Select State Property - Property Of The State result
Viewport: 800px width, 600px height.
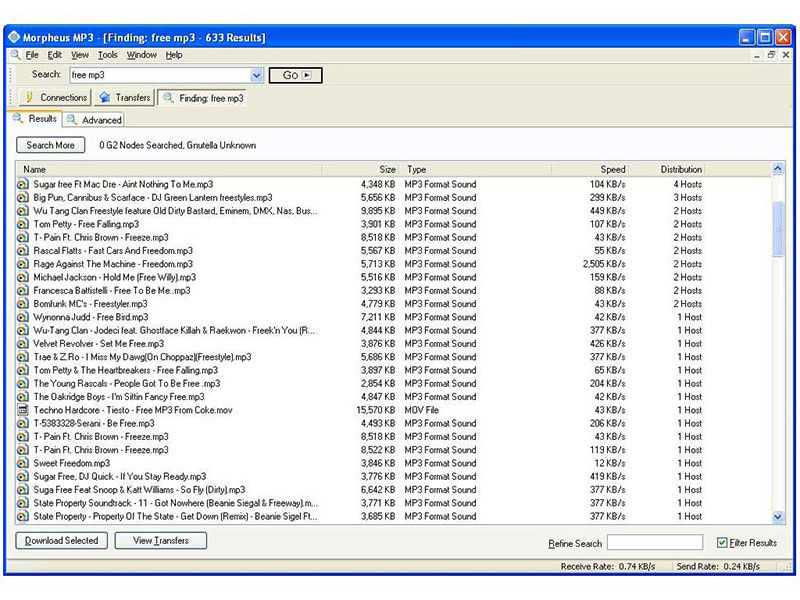pyautogui.click(x=175, y=516)
